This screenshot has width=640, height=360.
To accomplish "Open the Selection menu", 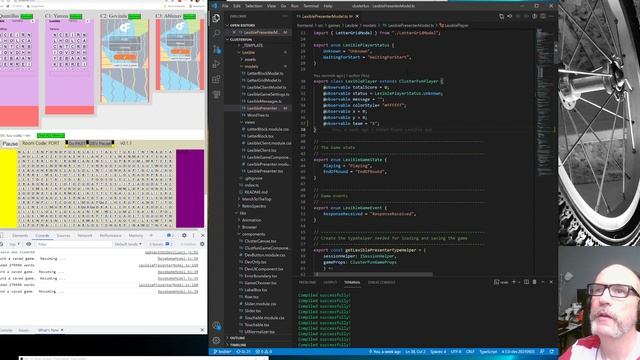I will tap(253, 6).
